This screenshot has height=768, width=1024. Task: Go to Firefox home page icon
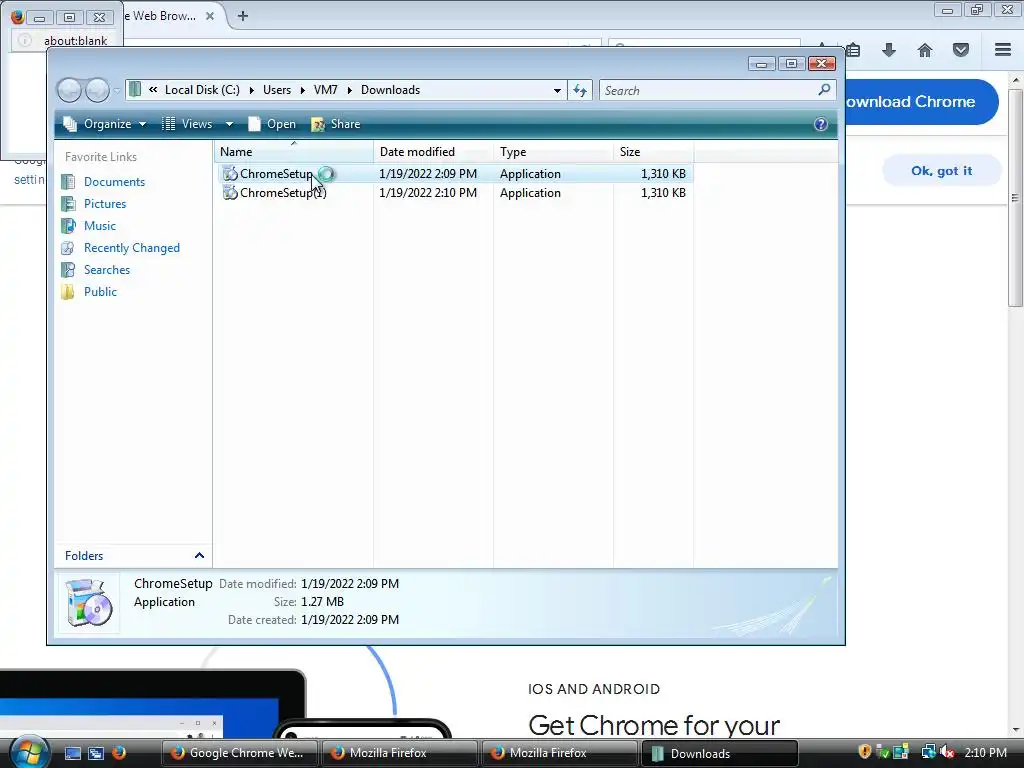pyautogui.click(x=925, y=50)
